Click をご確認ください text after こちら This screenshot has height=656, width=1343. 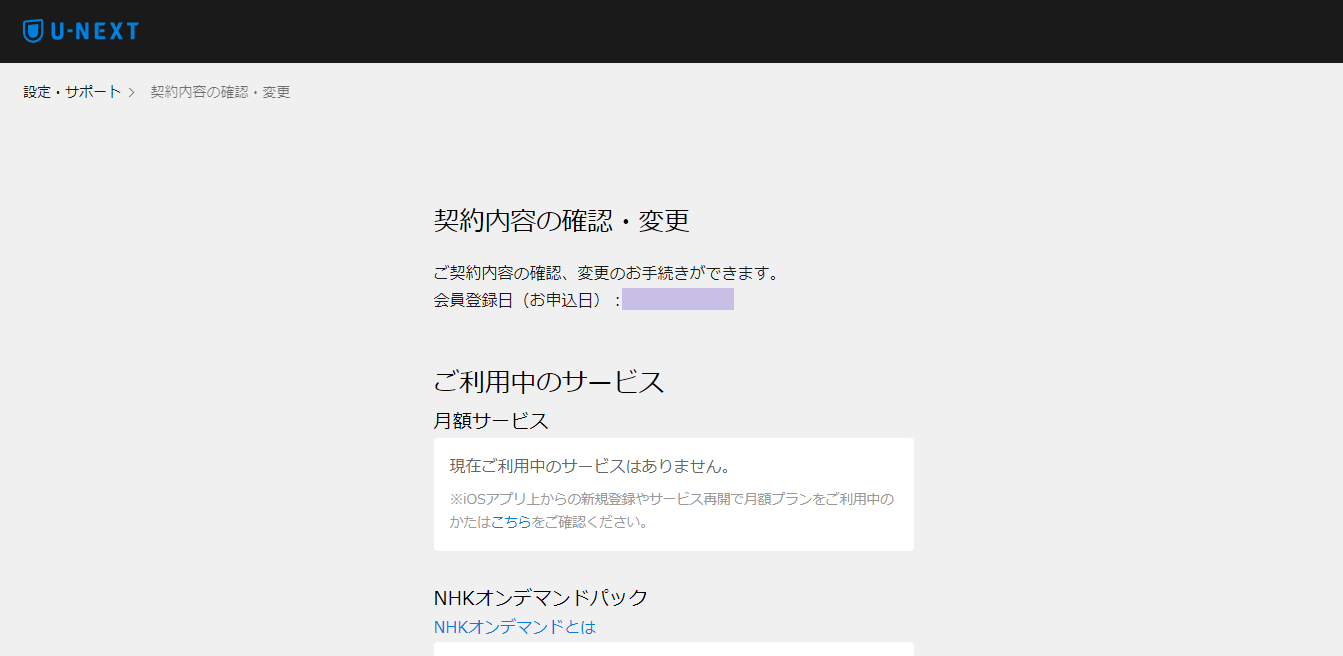[589, 521]
